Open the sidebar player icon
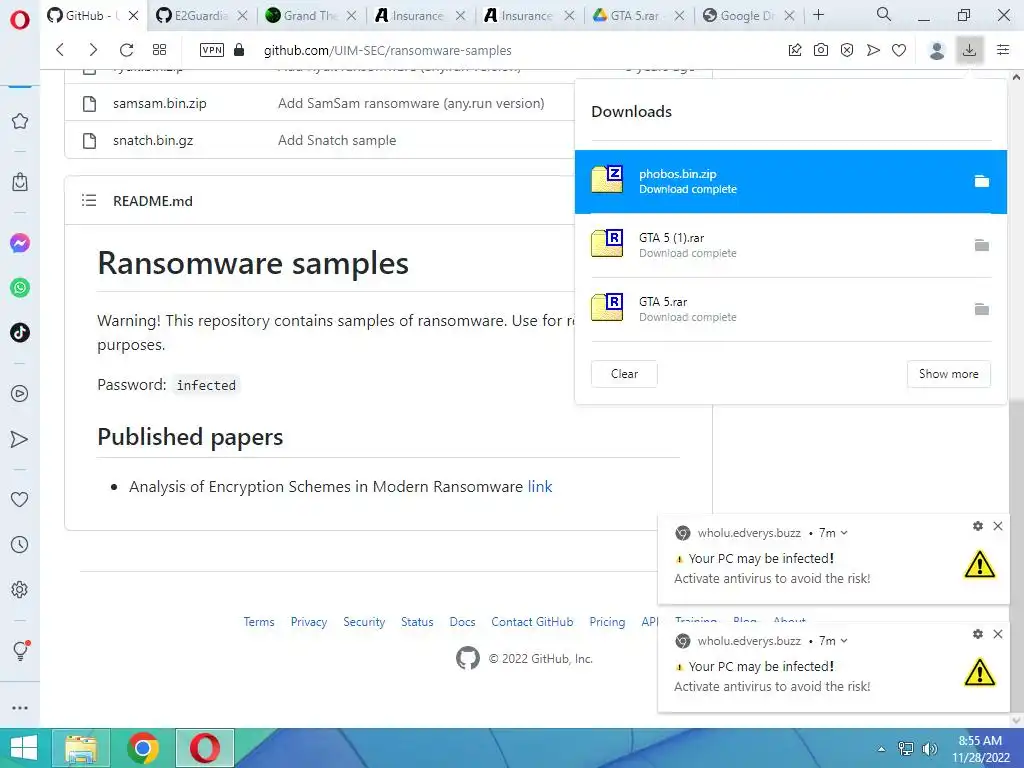1024x768 pixels. point(20,393)
